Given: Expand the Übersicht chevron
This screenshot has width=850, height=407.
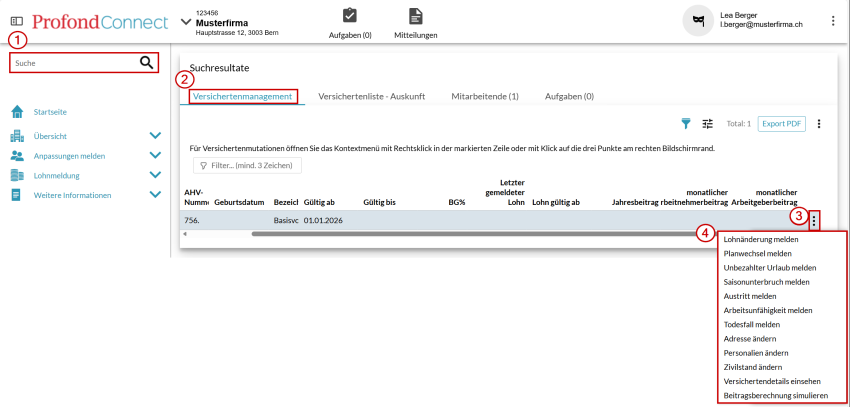Looking at the screenshot, I should [x=155, y=136].
